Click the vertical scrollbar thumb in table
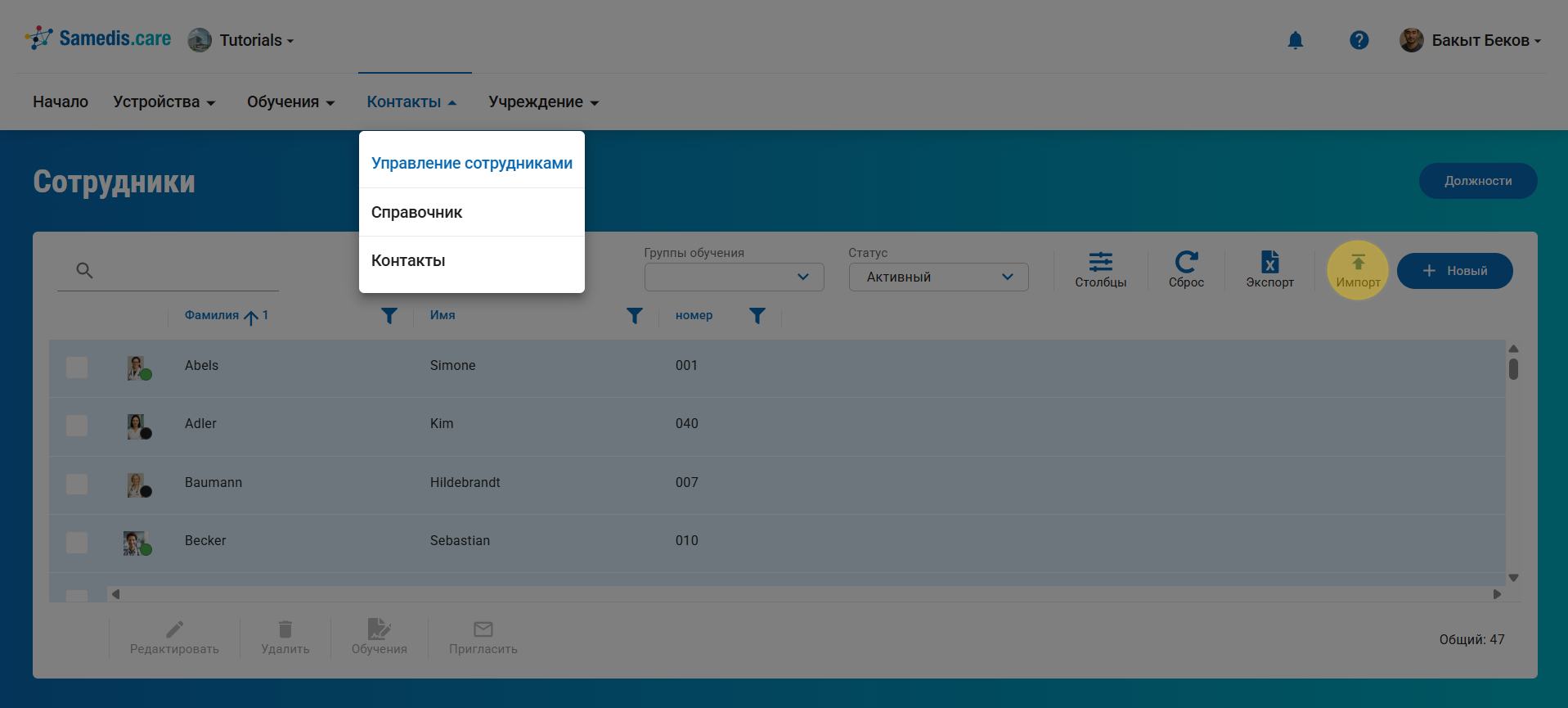 (x=1513, y=369)
